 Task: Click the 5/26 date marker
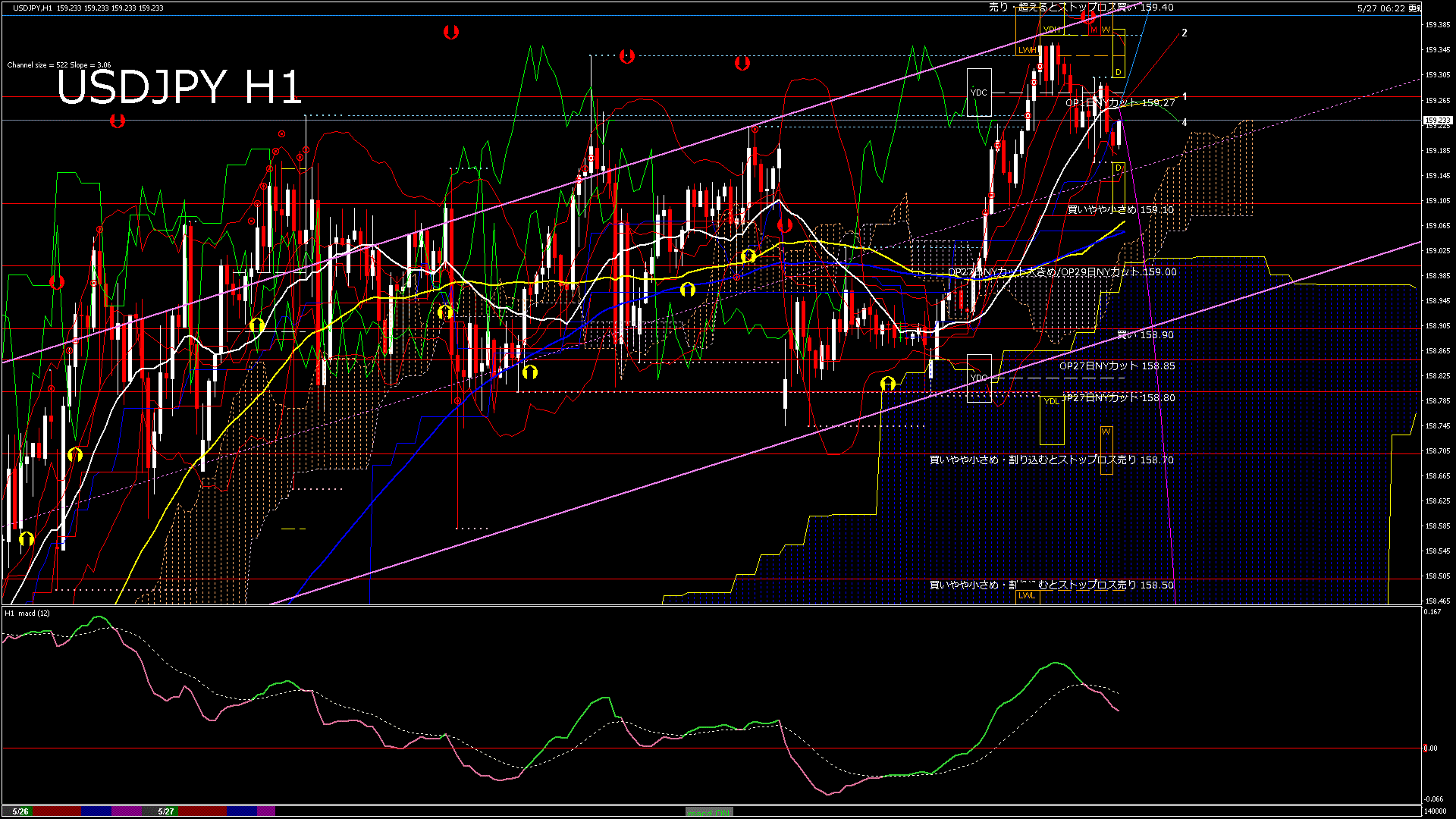20,811
